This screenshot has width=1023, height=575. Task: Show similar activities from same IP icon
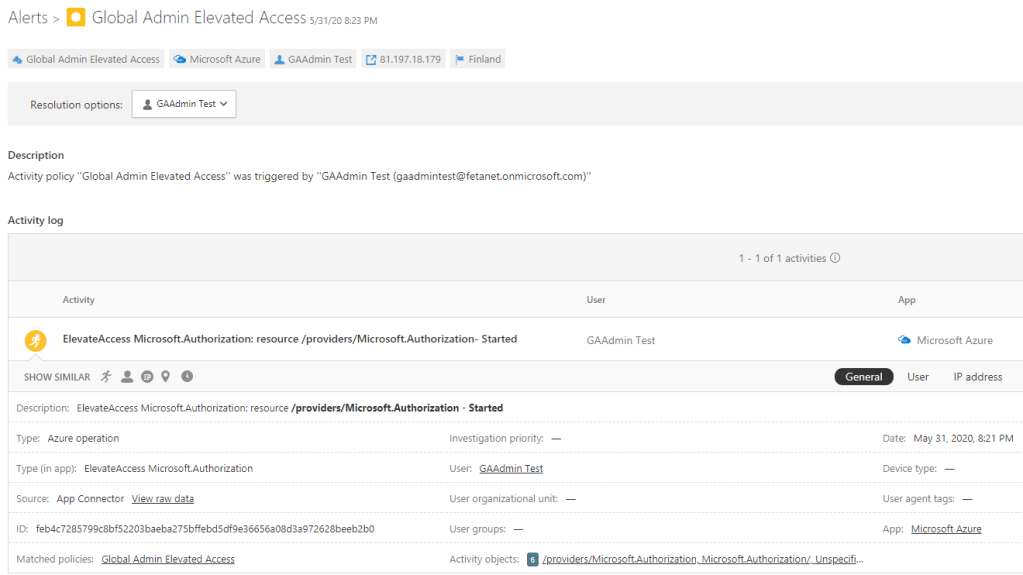[147, 377]
